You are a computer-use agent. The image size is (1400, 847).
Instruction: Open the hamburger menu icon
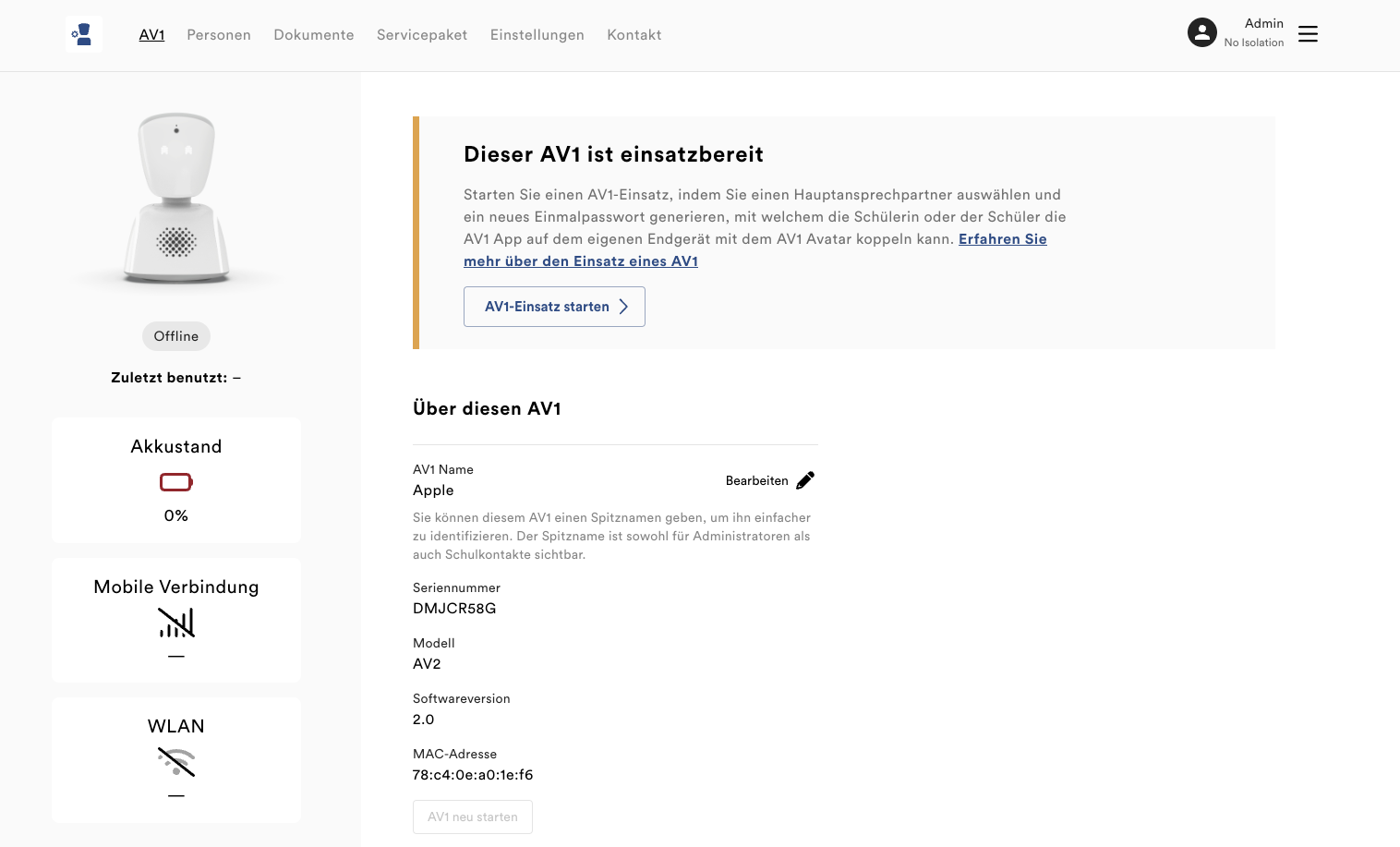1308,34
